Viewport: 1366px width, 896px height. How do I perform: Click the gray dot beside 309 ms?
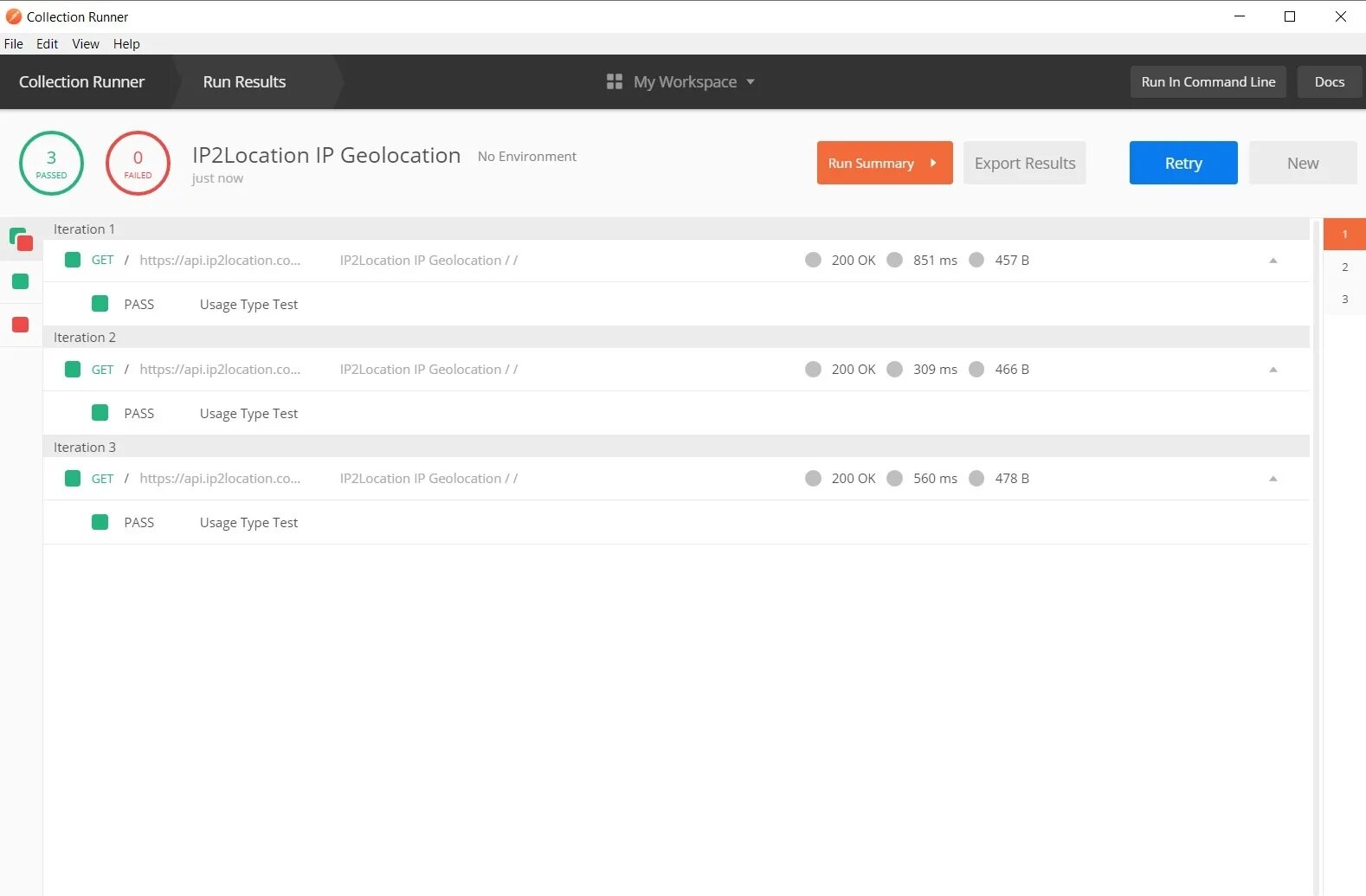(895, 369)
